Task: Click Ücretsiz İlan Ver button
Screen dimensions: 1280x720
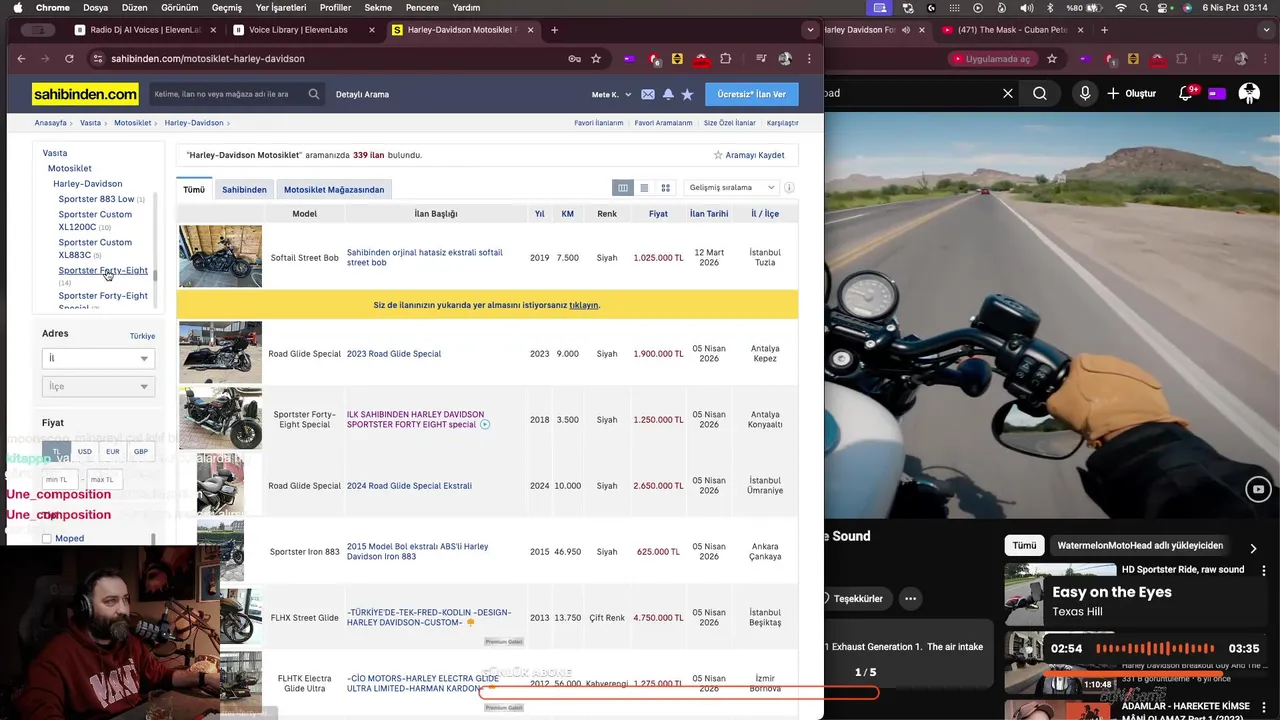Action: coord(752,94)
